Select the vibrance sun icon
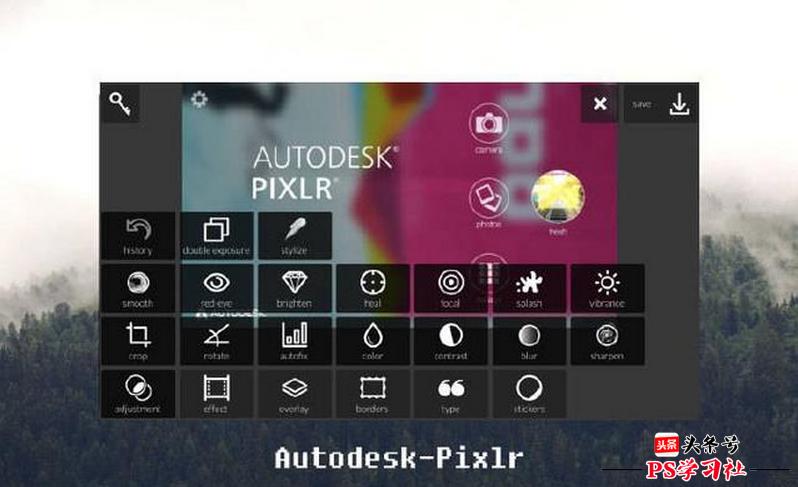 pos(607,288)
